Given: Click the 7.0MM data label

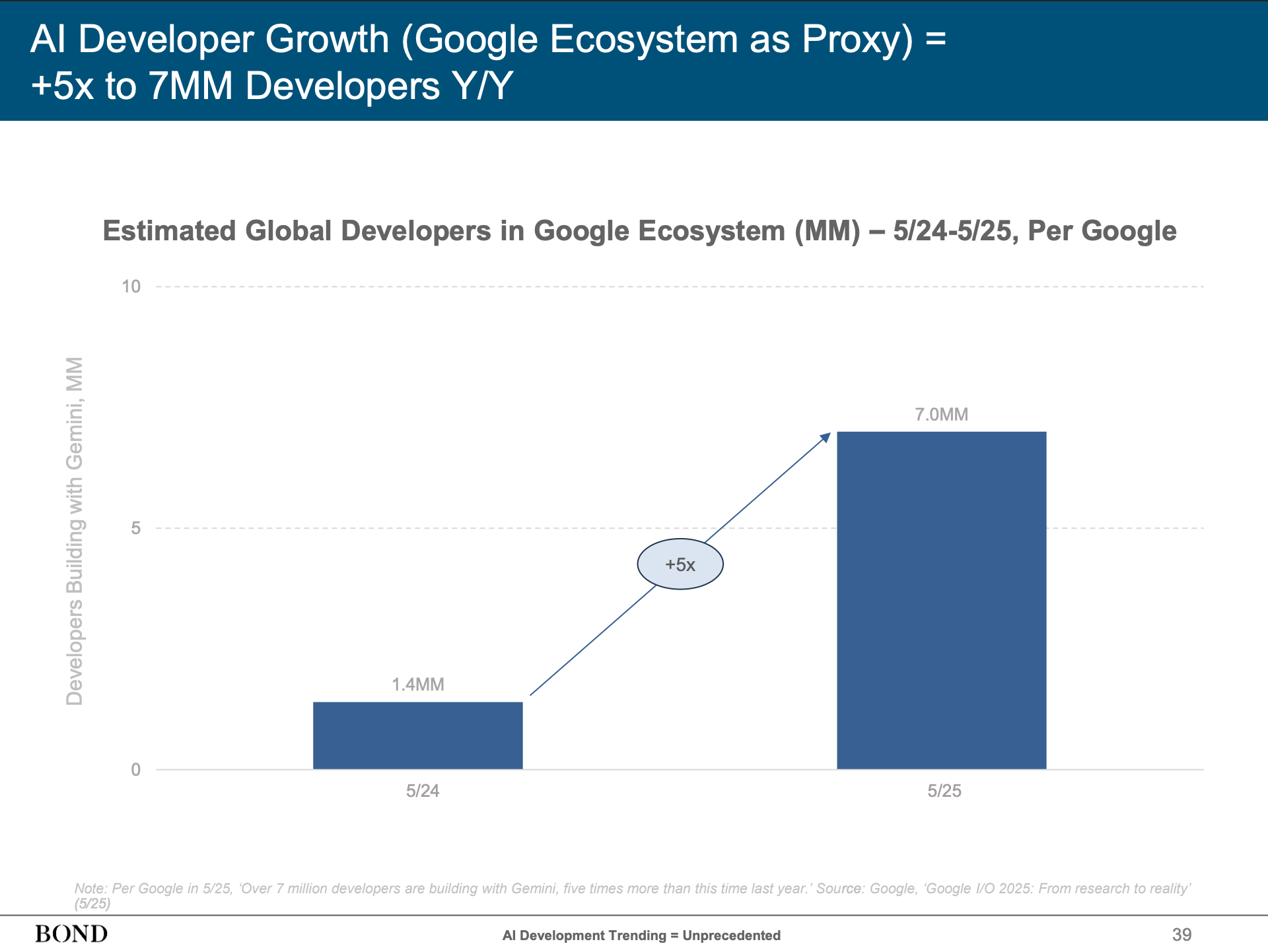Looking at the screenshot, I should click(941, 415).
